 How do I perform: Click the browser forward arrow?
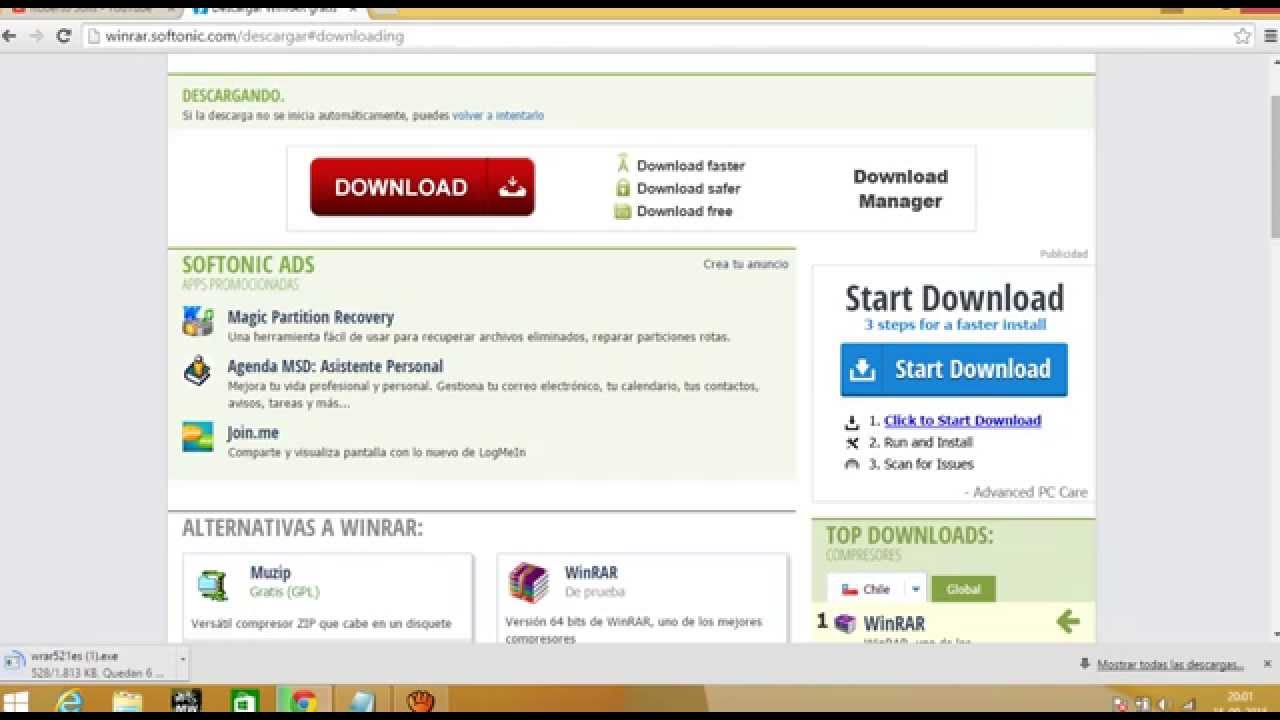tap(36, 36)
